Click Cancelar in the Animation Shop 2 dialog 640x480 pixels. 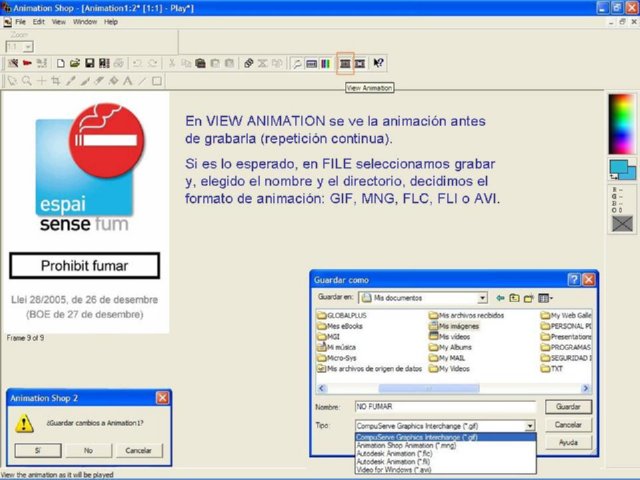click(139, 451)
